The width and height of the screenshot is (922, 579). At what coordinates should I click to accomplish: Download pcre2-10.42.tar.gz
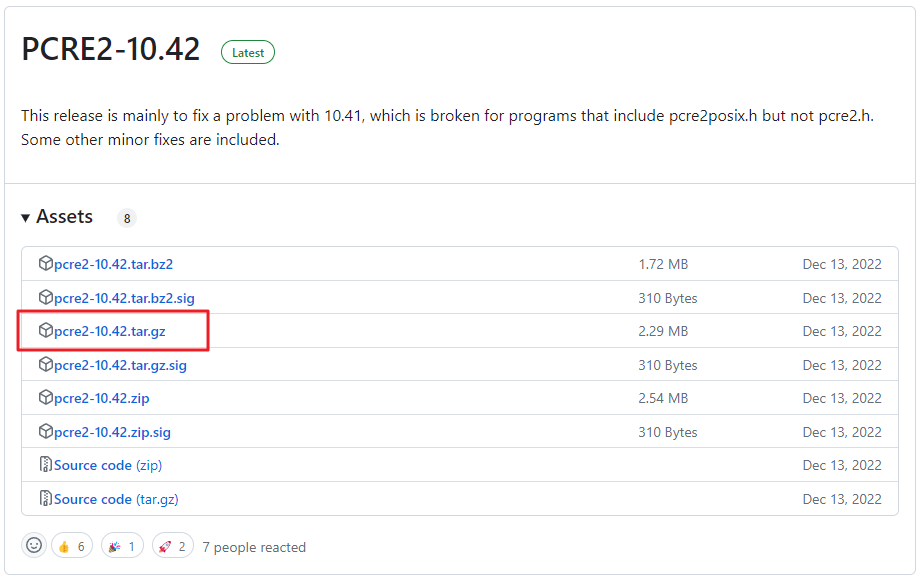pos(109,332)
